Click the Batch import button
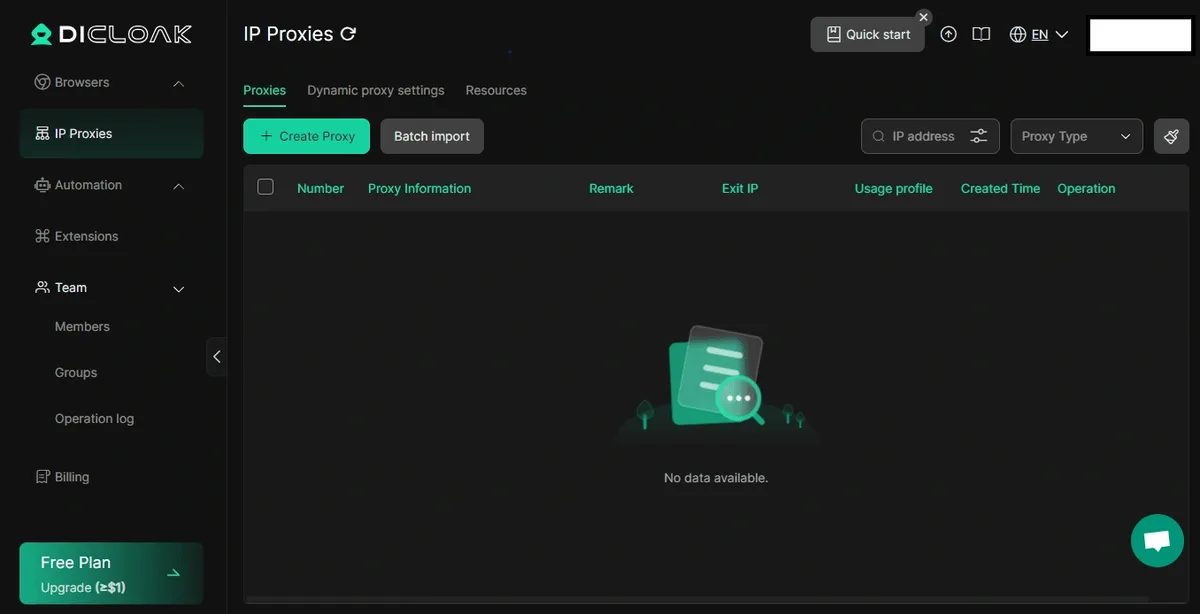 click(x=432, y=136)
